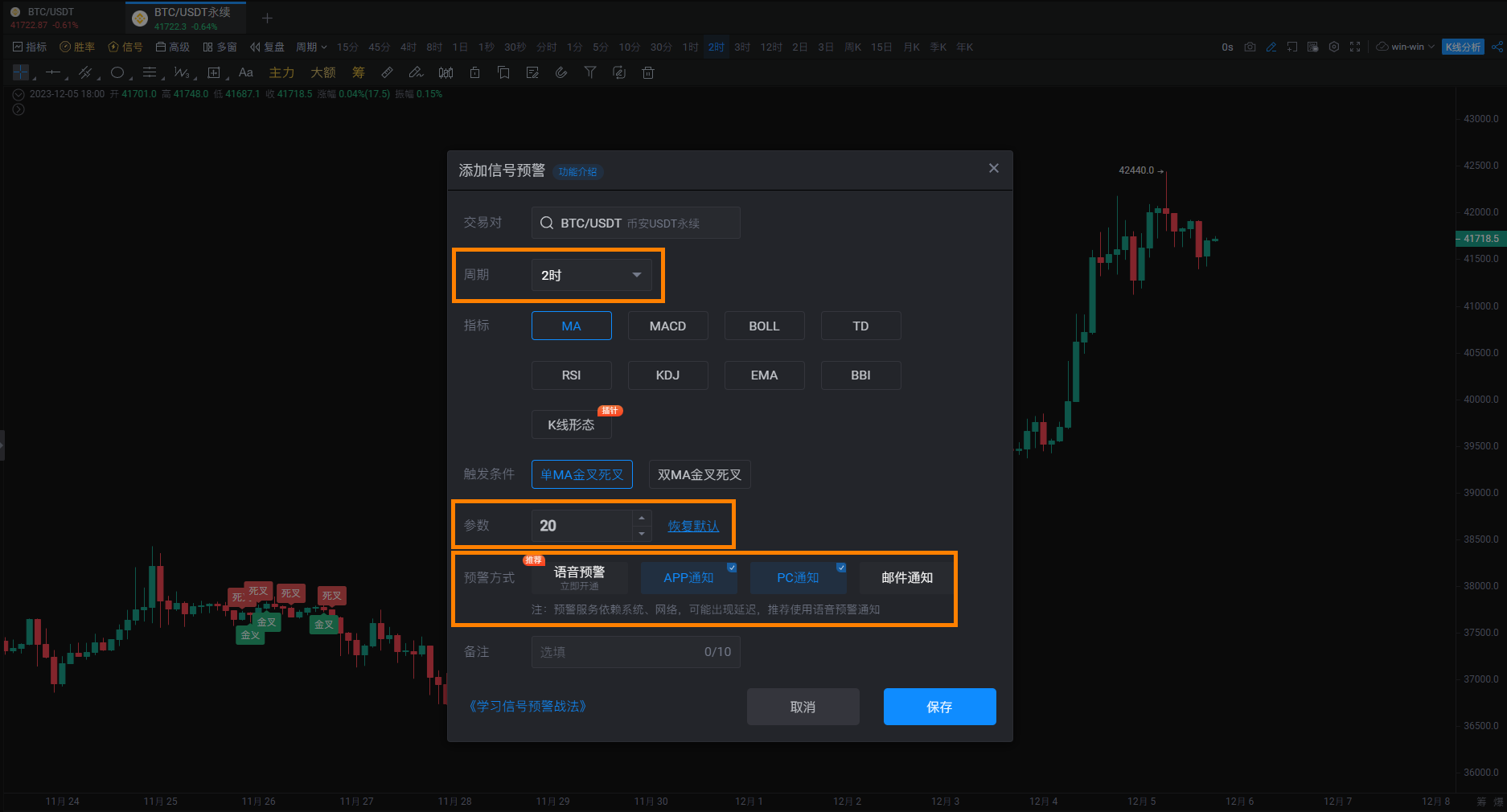The image size is (1507, 812).
Task: Decrease the parameter value with down arrow
Action: [642, 534]
